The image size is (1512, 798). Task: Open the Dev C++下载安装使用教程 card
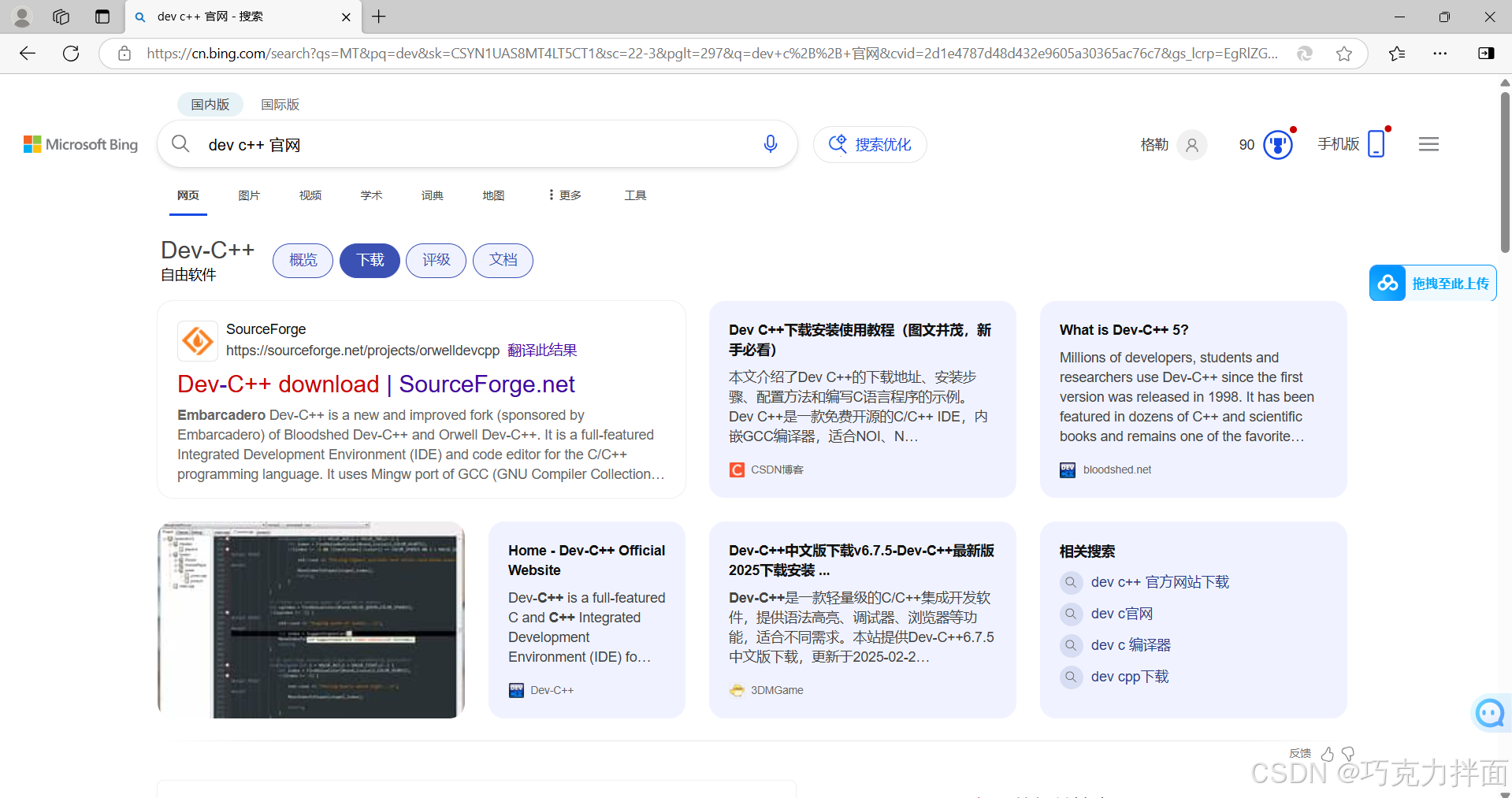tap(862, 399)
